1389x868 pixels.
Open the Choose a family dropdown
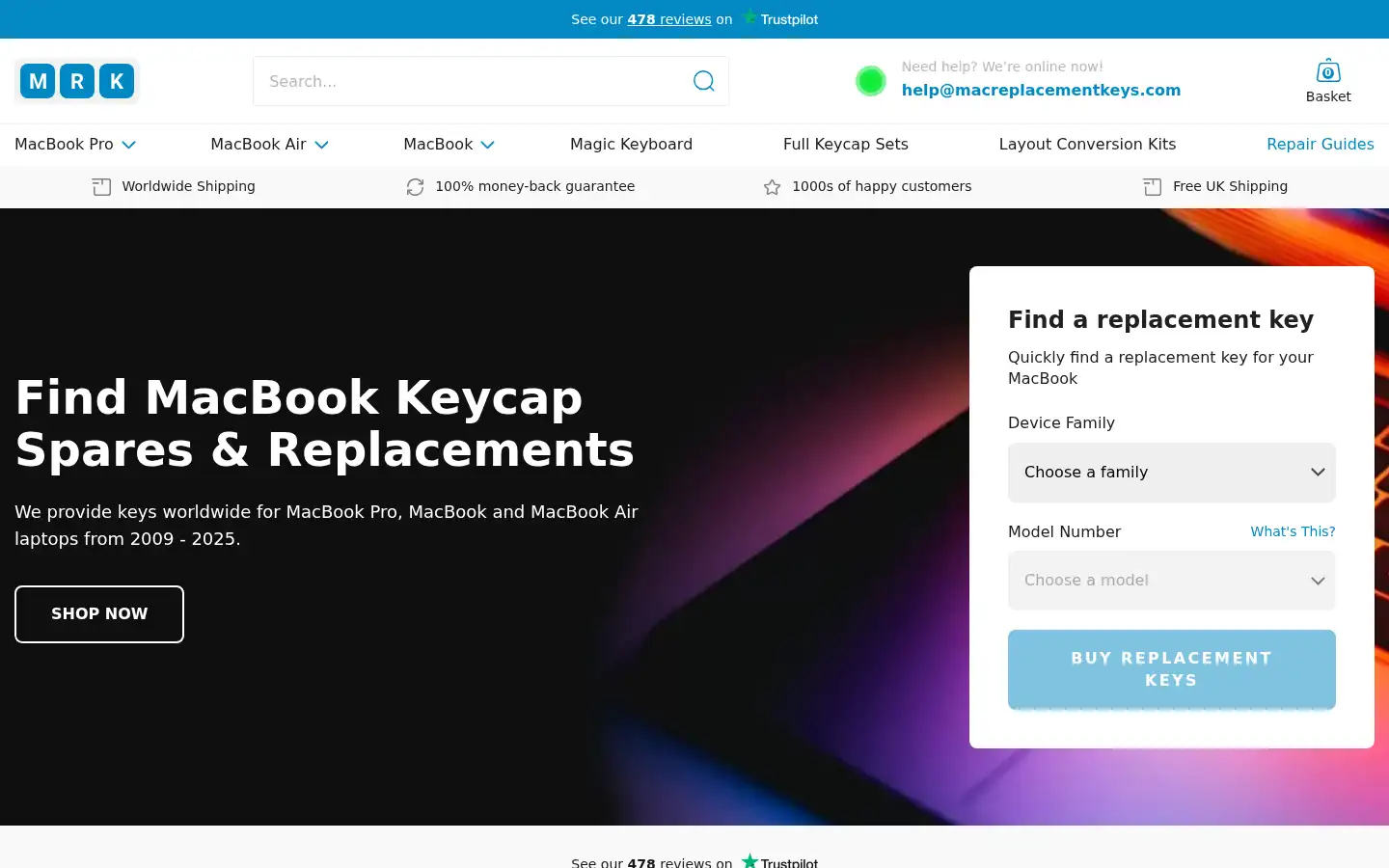pyautogui.click(x=1172, y=473)
